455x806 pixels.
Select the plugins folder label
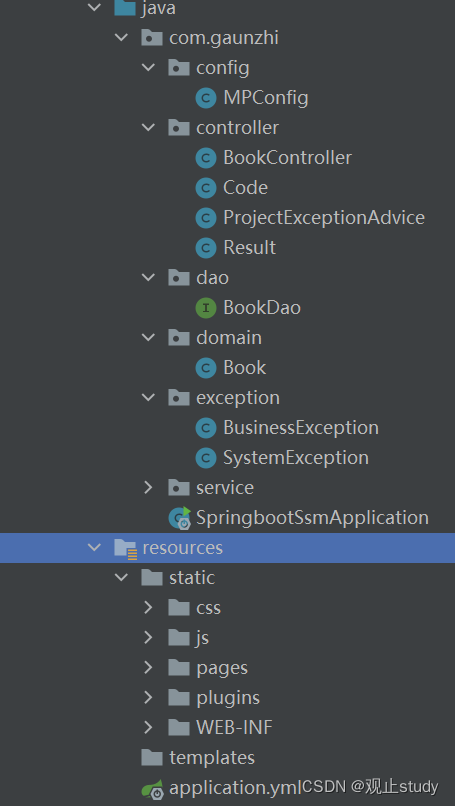pyautogui.click(x=228, y=698)
